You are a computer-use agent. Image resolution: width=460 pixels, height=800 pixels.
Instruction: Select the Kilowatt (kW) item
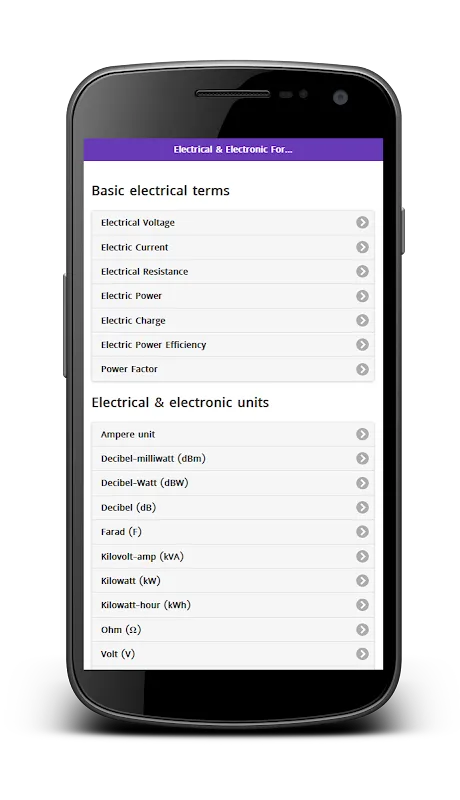(x=233, y=581)
